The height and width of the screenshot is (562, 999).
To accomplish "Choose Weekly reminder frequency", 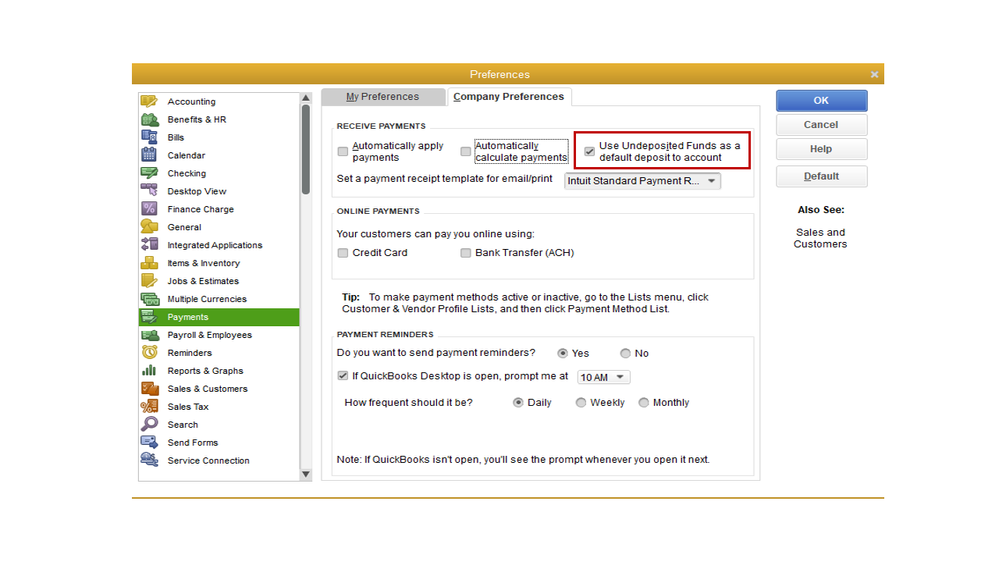I will pyautogui.click(x=580, y=403).
